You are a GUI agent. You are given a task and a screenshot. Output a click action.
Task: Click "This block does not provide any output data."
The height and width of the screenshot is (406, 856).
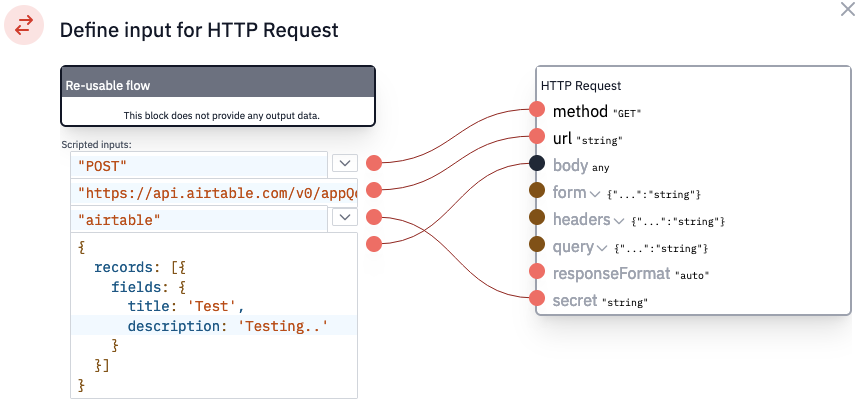222,115
